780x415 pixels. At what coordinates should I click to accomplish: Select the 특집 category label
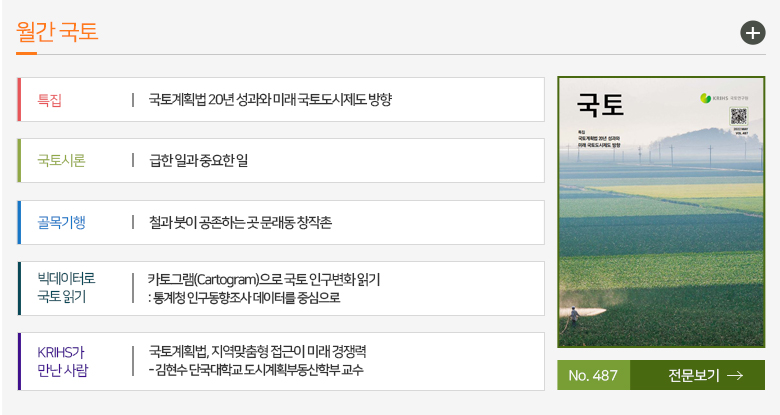pyautogui.click(x=50, y=99)
